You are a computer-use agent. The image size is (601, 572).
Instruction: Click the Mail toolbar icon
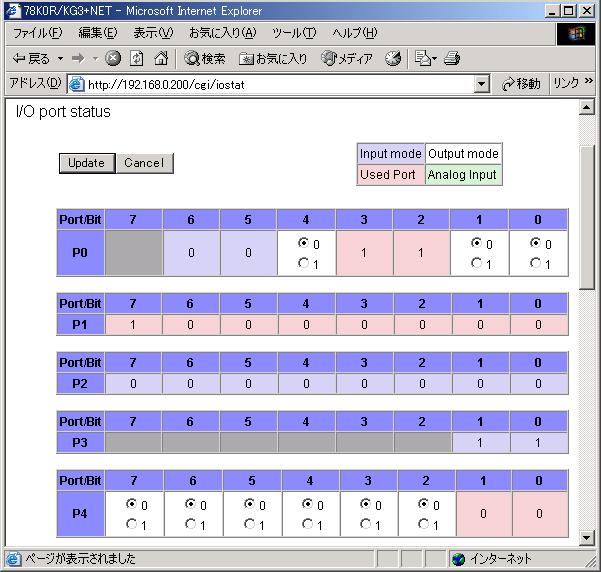click(x=423, y=59)
